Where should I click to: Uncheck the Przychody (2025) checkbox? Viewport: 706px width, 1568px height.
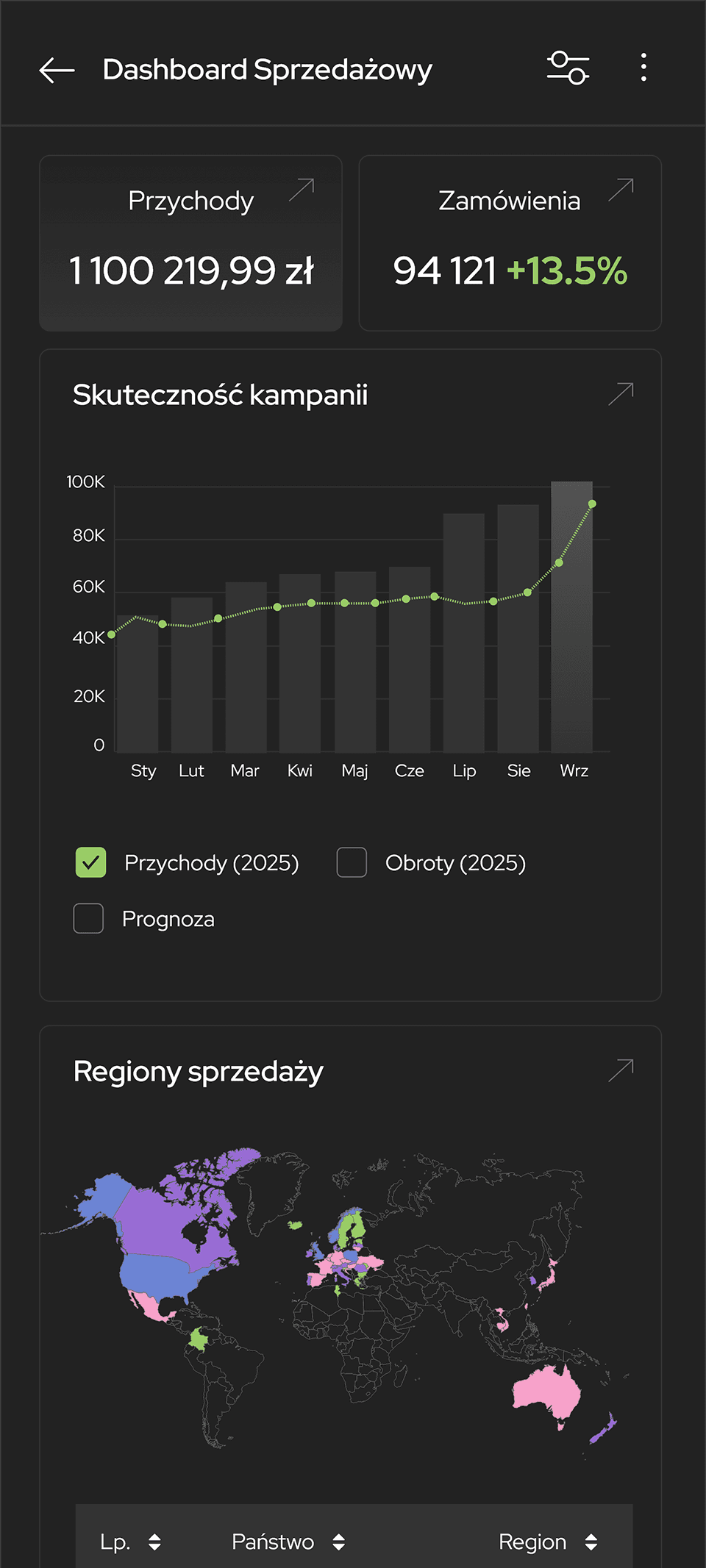click(x=90, y=862)
